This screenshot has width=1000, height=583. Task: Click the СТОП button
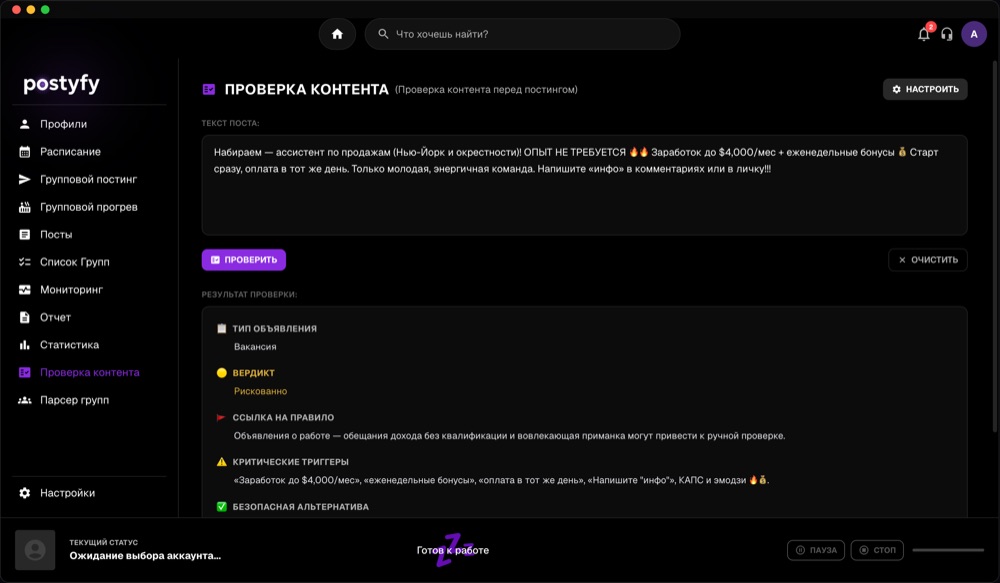click(877, 550)
